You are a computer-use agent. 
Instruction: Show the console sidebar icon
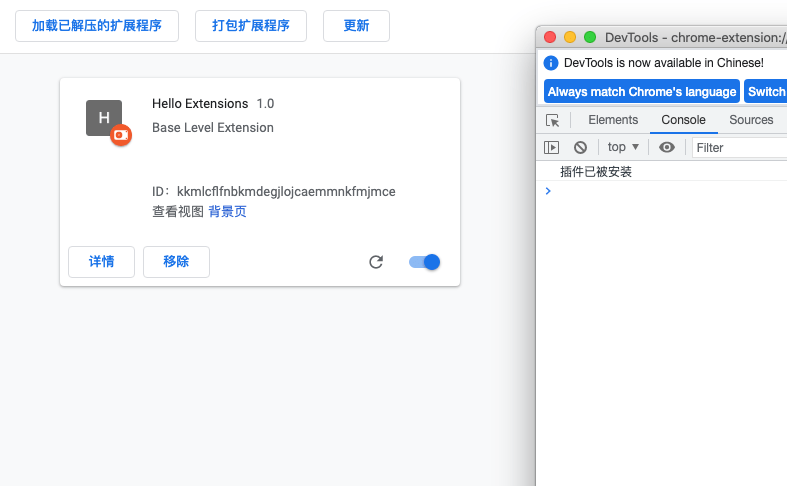(x=551, y=147)
